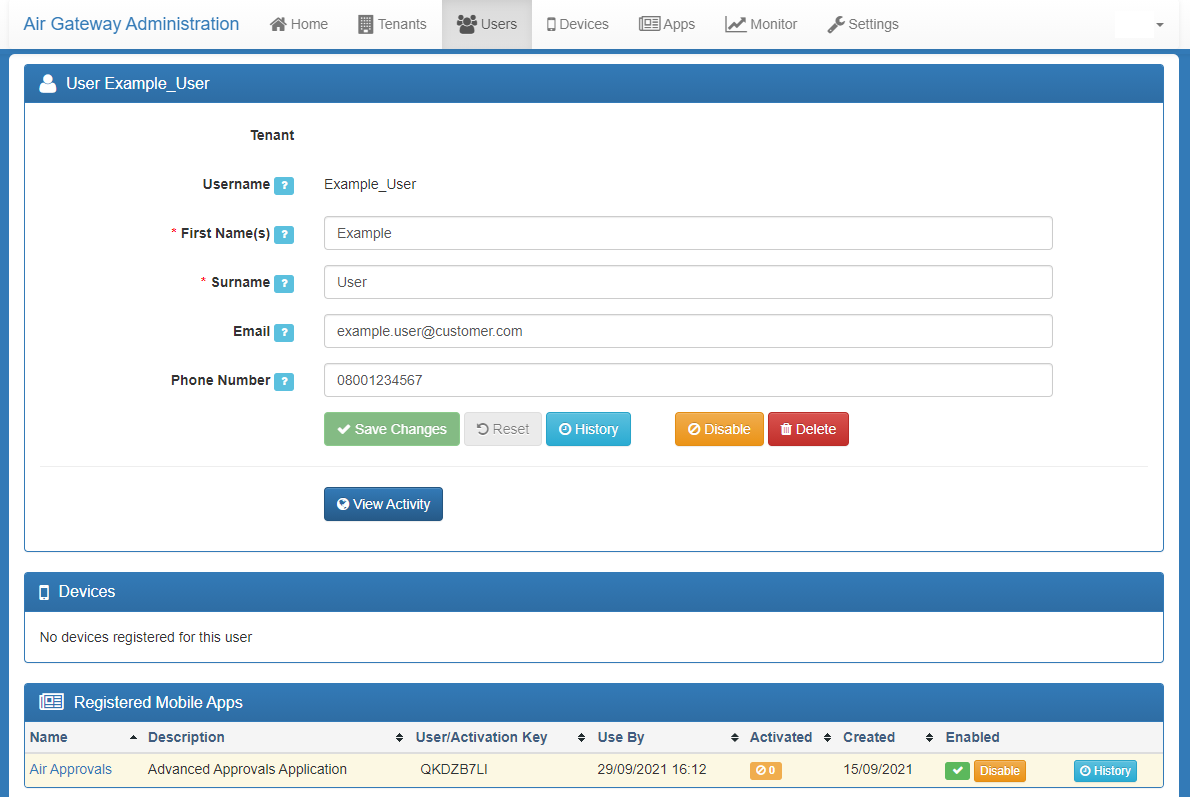
Task: Open the user History
Action: [x=589, y=429]
